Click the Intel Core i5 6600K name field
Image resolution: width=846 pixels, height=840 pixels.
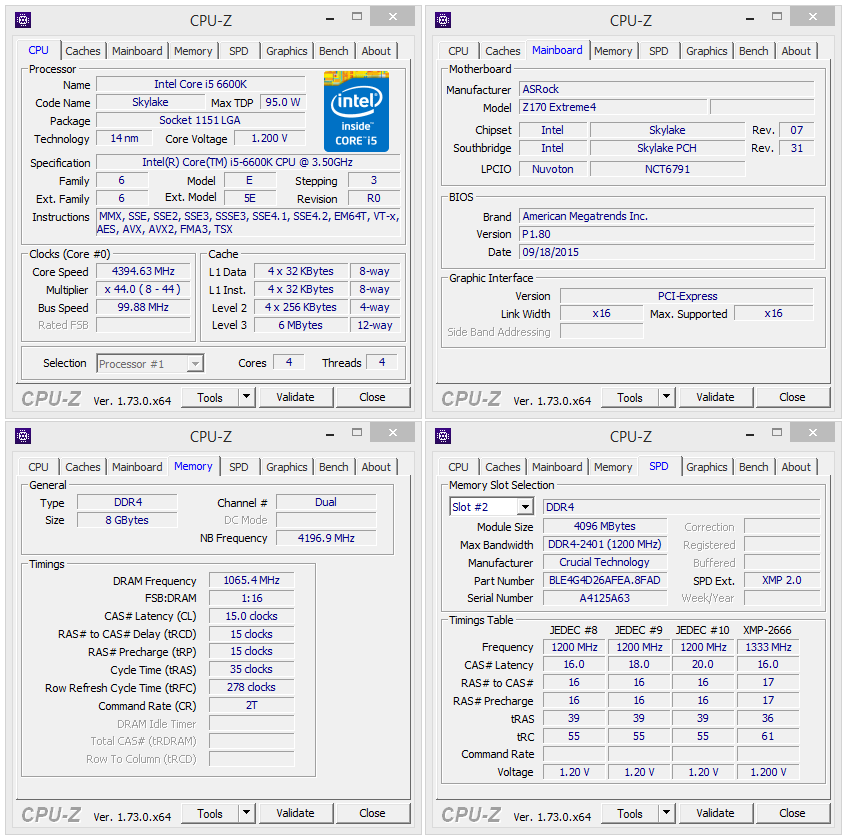(x=200, y=84)
